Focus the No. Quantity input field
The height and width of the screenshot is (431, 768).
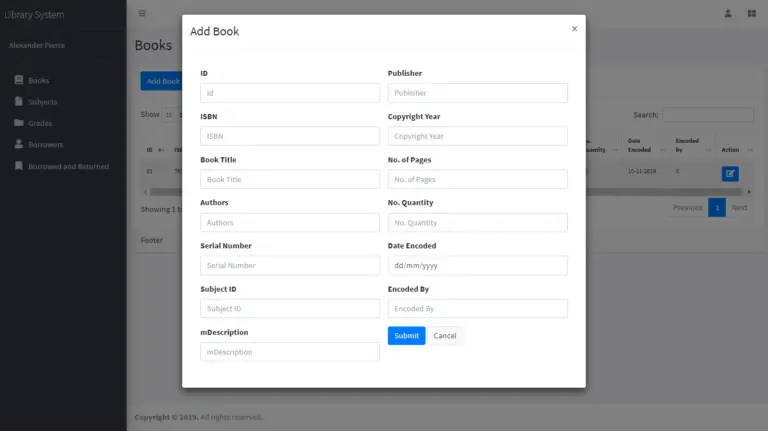[x=478, y=222]
